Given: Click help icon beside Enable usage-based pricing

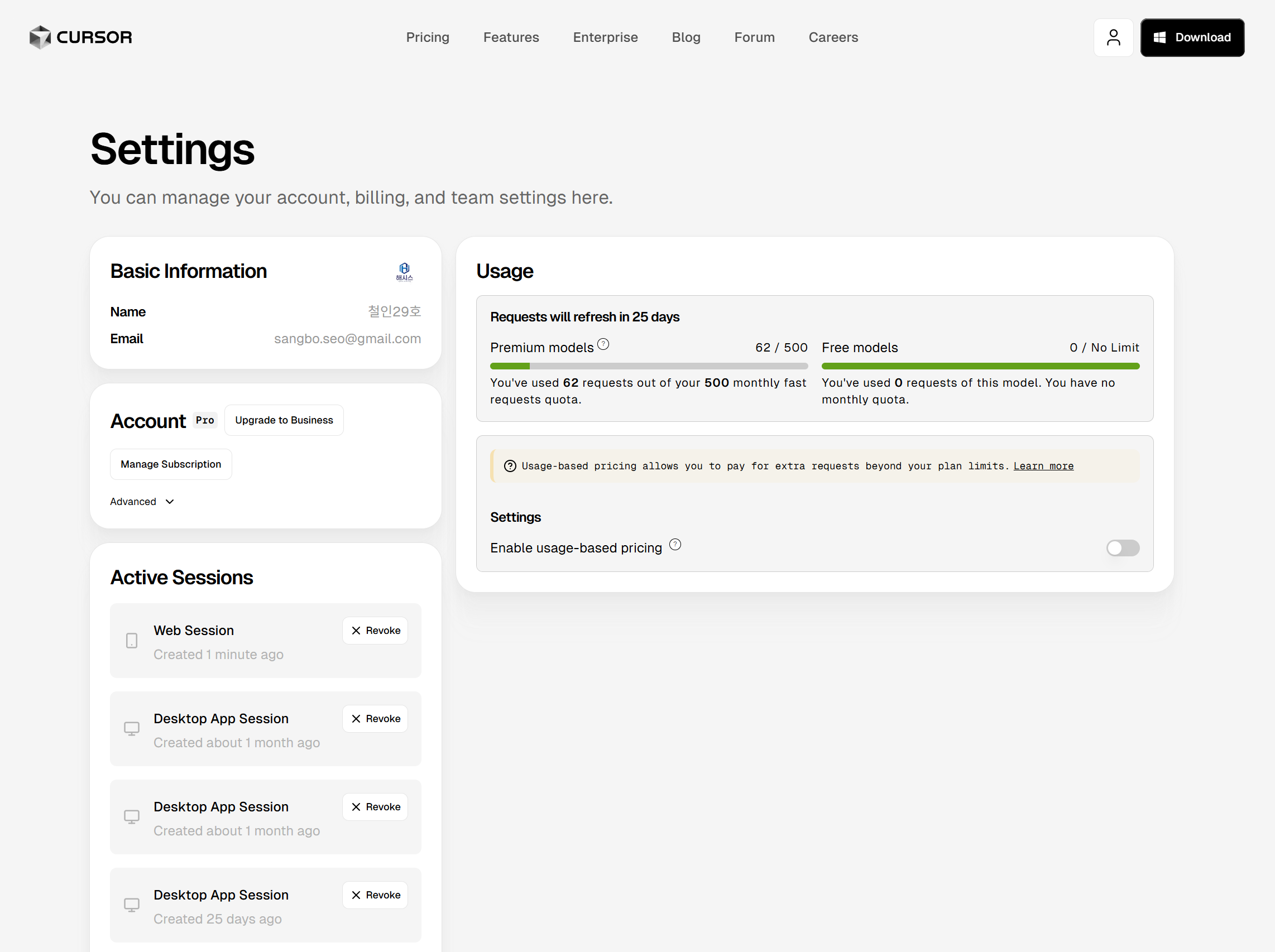Looking at the screenshot, I should click(x=675, y=545).
